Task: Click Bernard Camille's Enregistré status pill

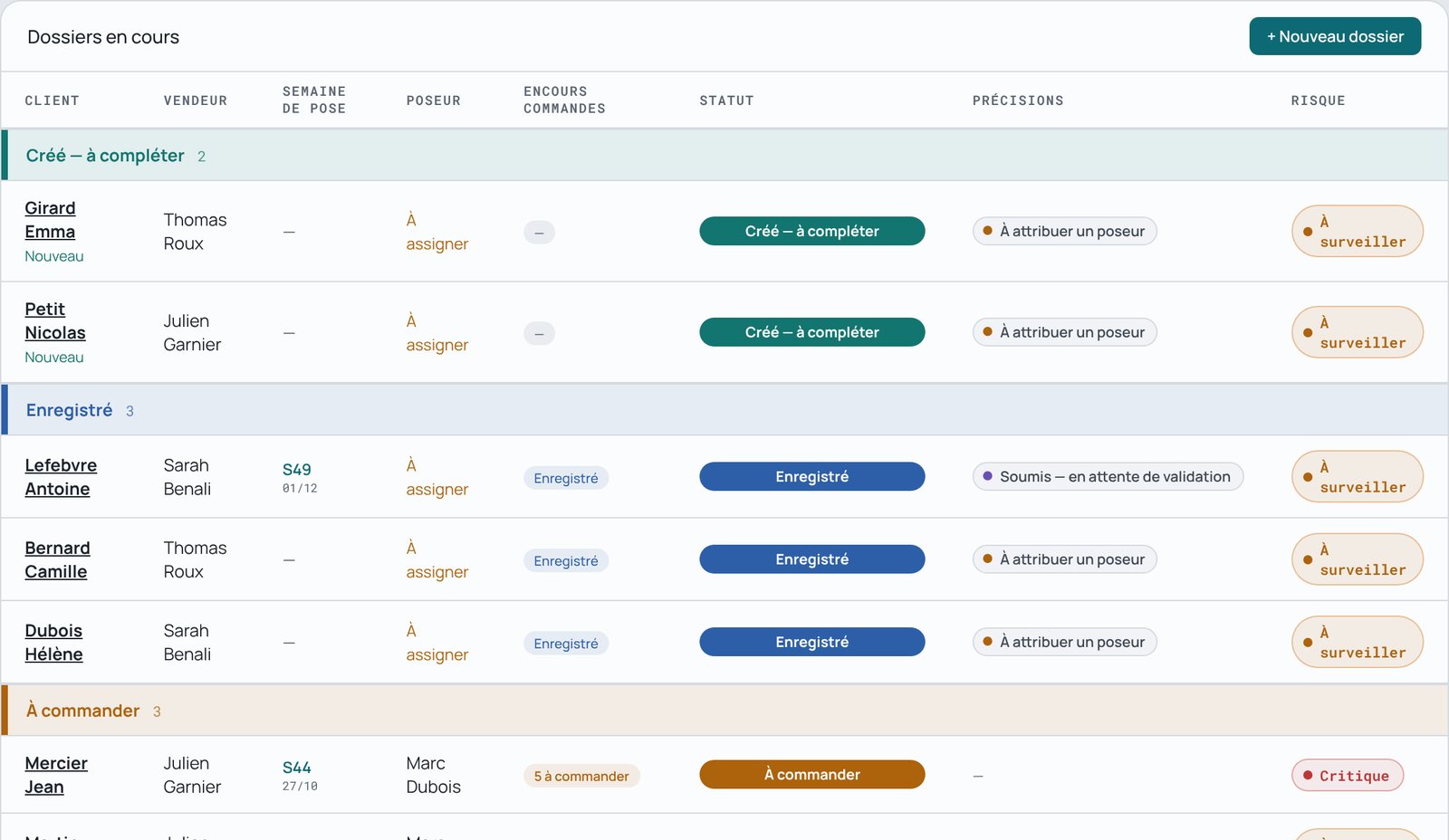Action: point(812,559)
